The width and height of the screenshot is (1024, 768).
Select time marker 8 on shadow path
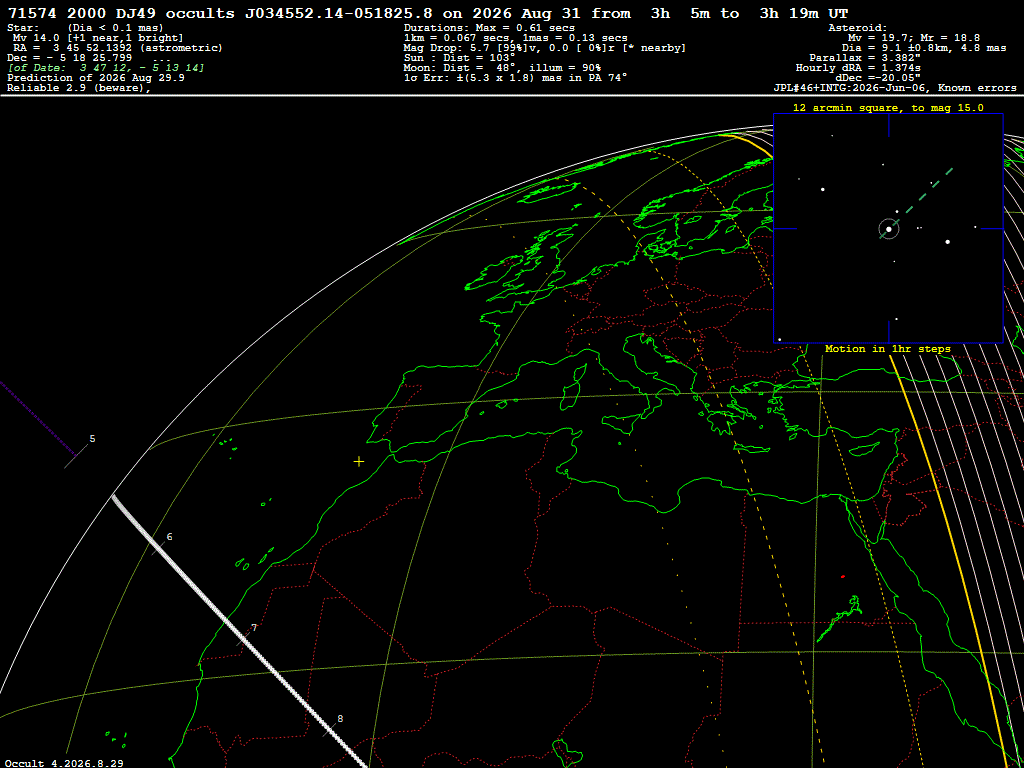click(x=340, y=718)
